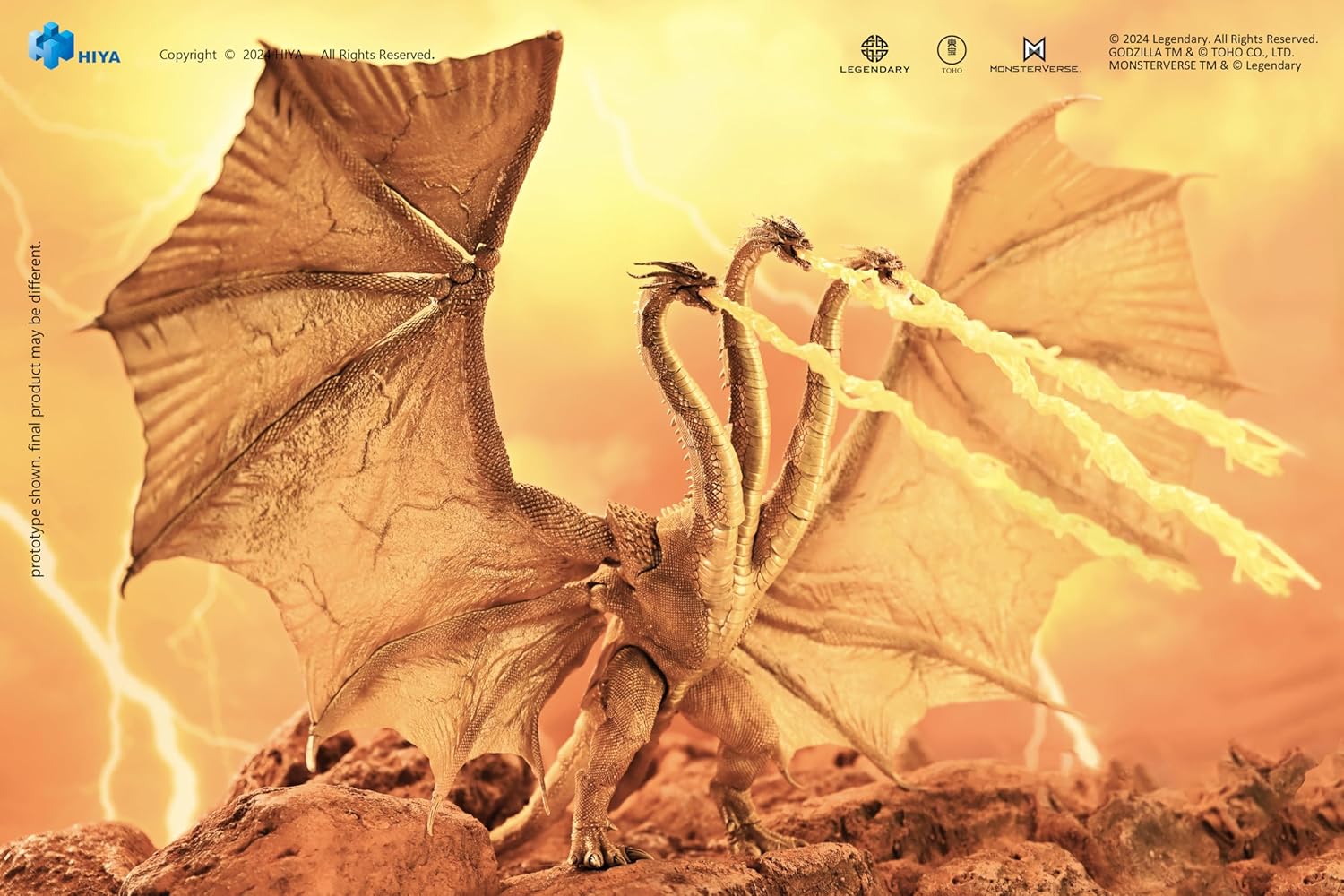Click the 'MONSTERVERSE' wordmark text
The width and height of the screenshot is (1344, 896).
[x=1035, y=69]
